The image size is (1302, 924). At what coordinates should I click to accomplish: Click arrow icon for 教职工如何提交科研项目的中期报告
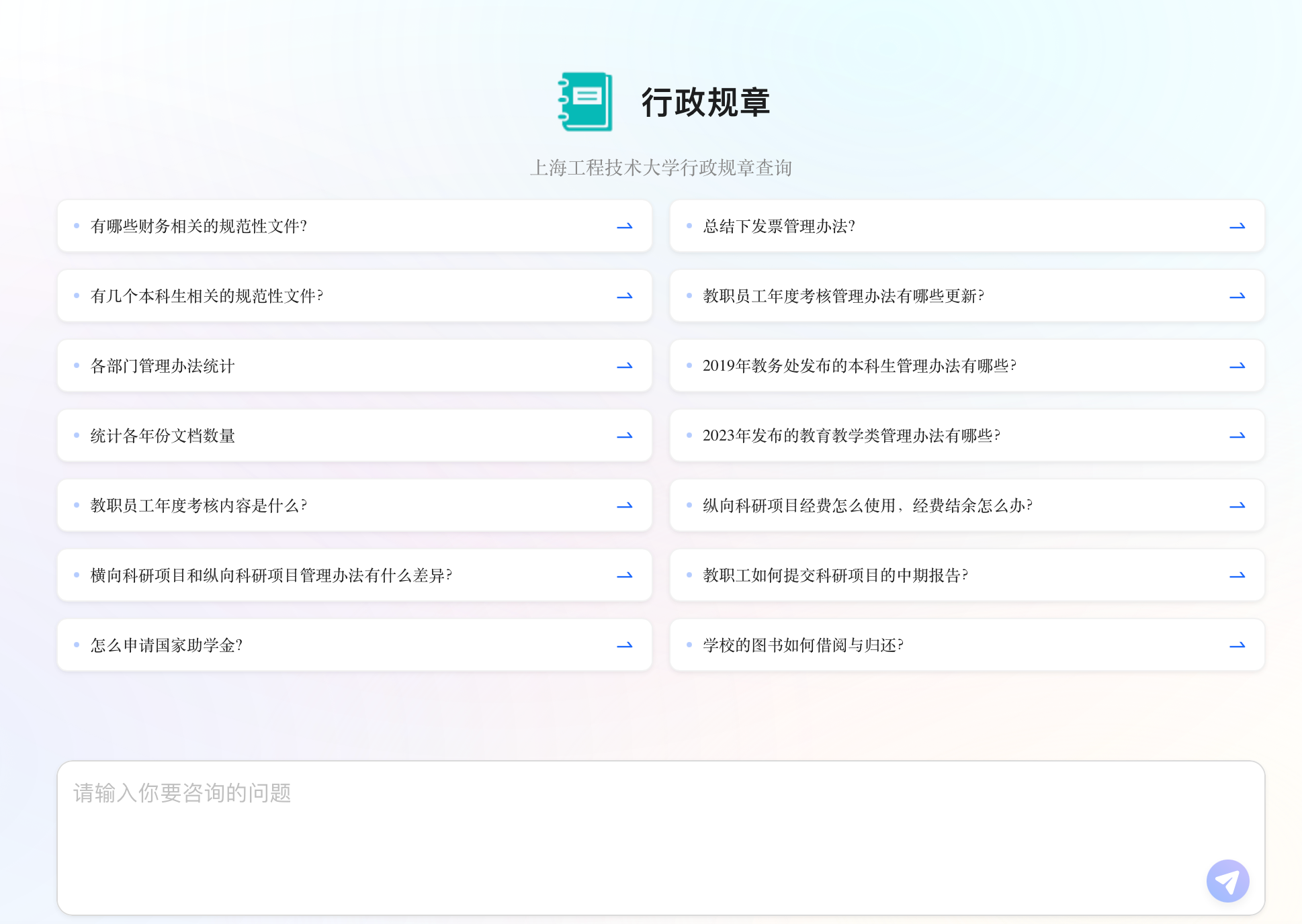(1238, 575)
